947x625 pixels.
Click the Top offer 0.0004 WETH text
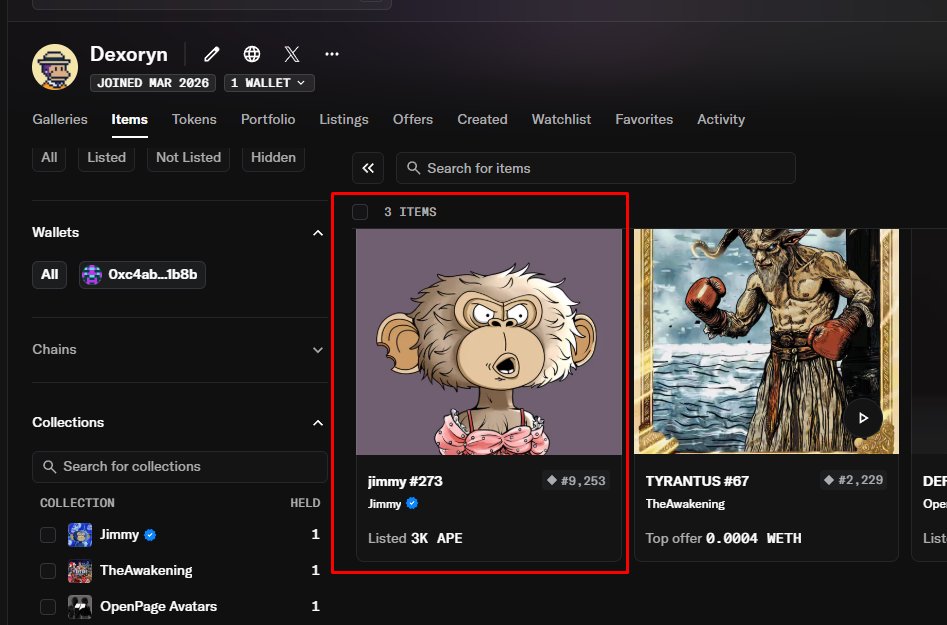(724, 538)
